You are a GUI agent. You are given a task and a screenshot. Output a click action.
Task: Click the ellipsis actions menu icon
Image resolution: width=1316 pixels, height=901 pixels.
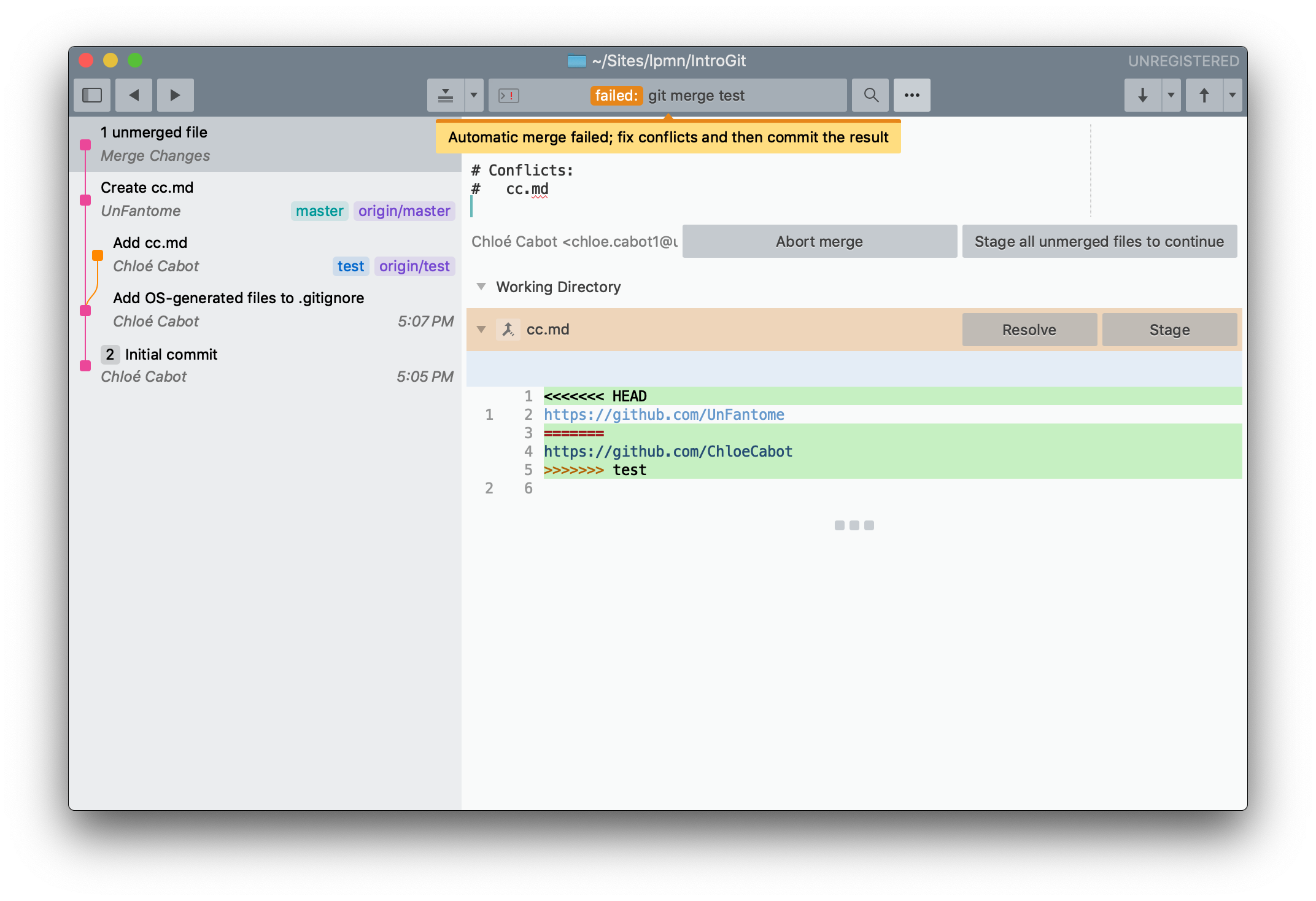[911, 95]
